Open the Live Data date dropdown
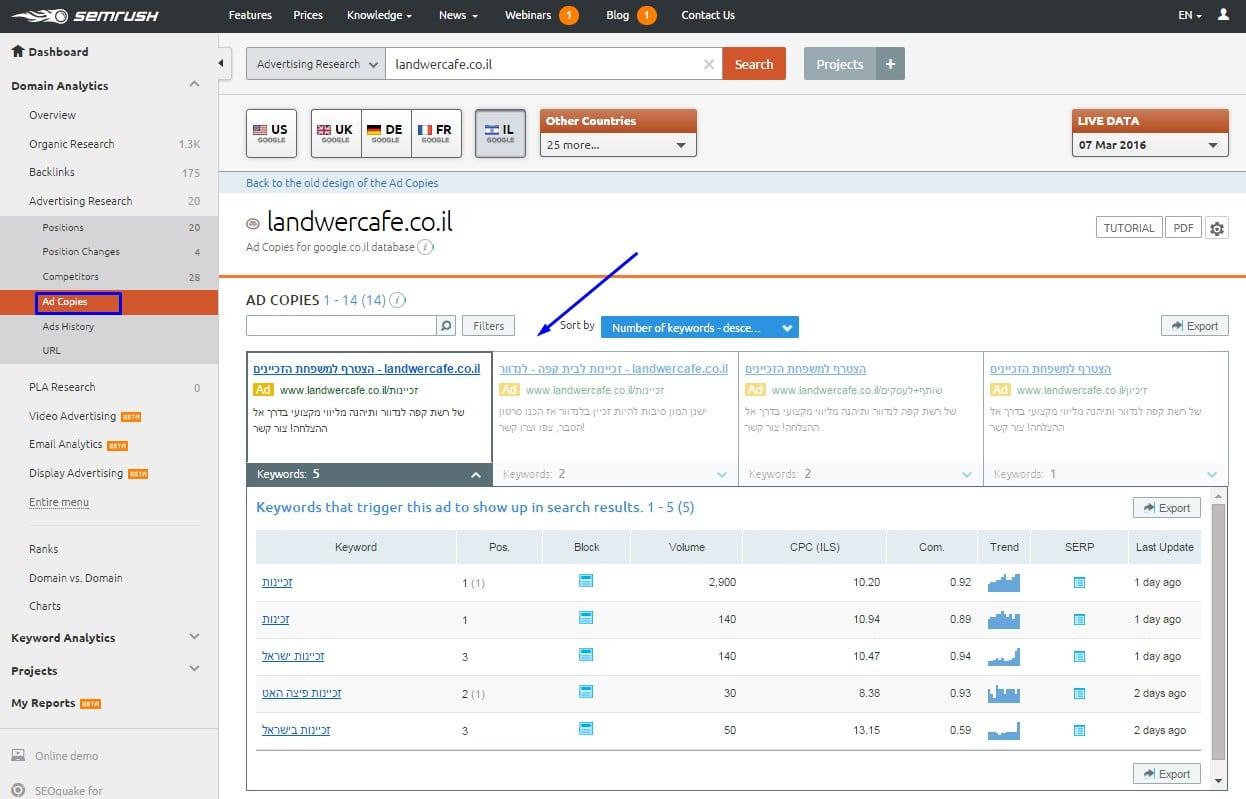Viewport: 1246px width, 799px height. pyautogui.click(x=1150, y=145)
